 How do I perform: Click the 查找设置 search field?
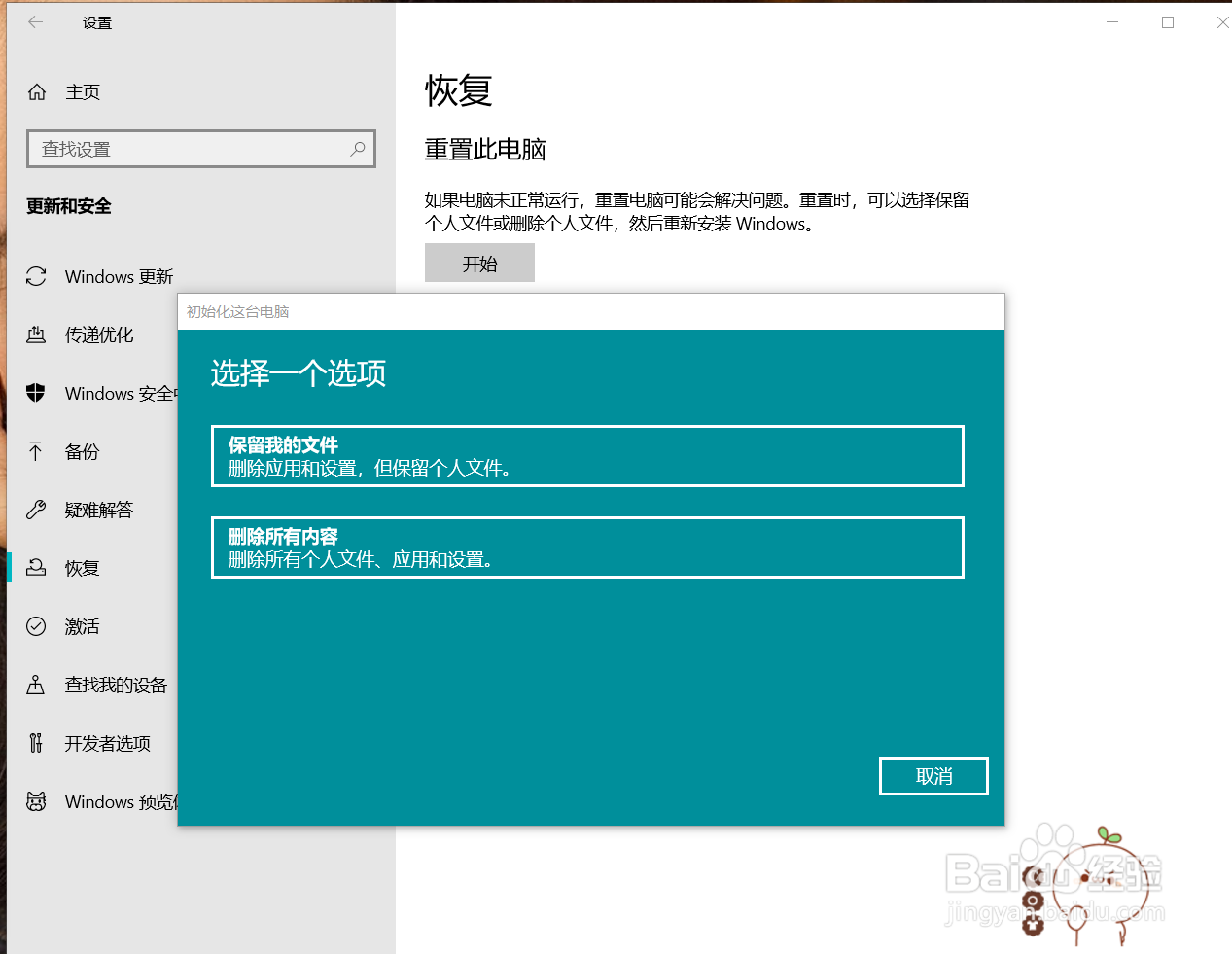(201, 149)
